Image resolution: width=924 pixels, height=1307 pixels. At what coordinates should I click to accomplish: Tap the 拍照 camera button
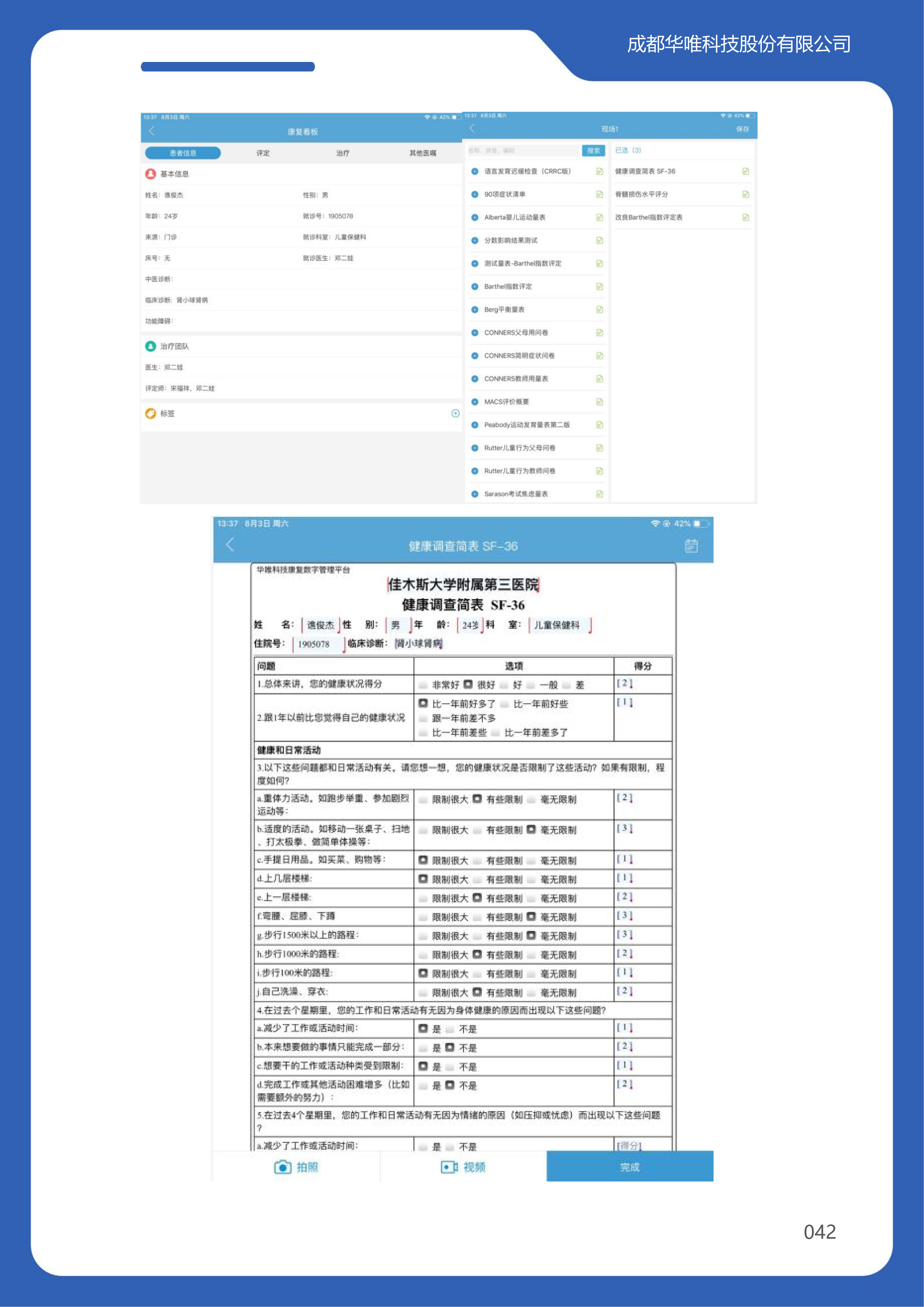pos(296,1167)
